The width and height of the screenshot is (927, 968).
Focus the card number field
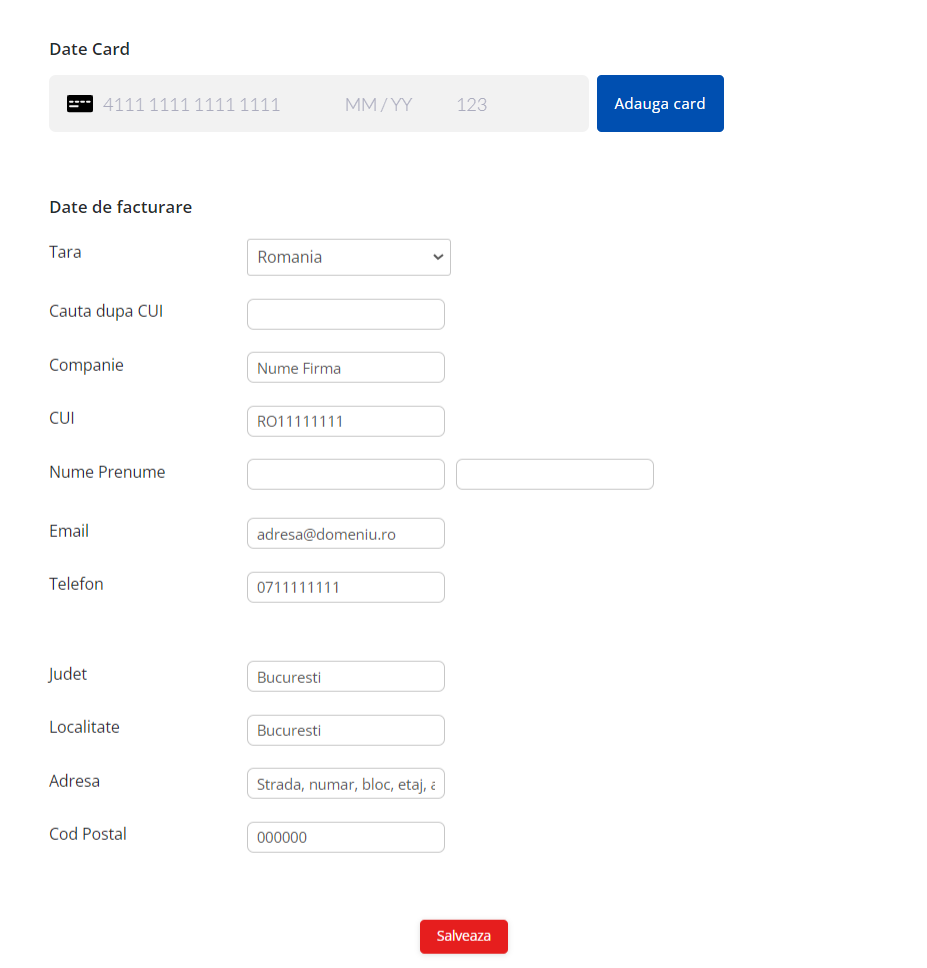click(191, 104)
